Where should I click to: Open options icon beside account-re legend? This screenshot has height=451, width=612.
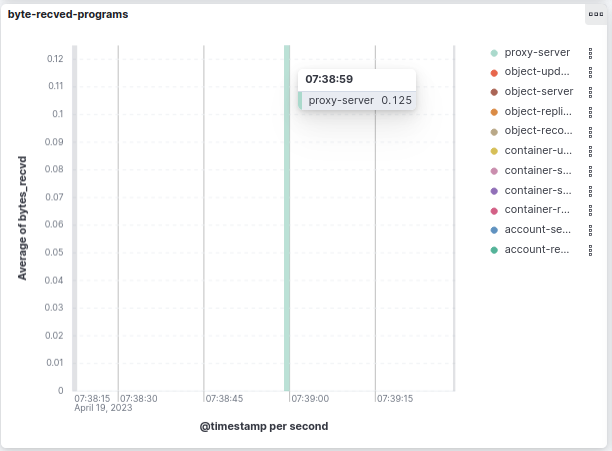tap(591, 250)
